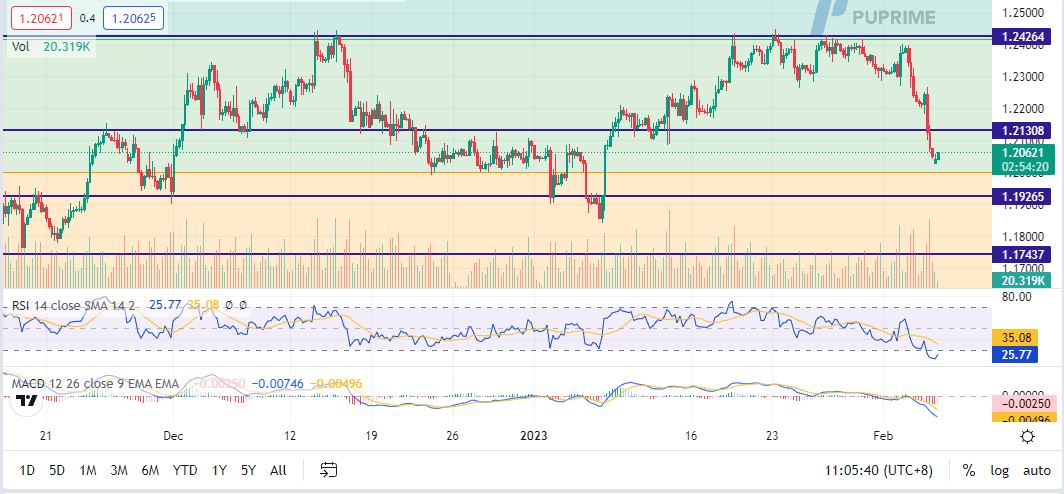Image resolution: width=1064 pixels, height=494 pixels.
Task: Select the 3M date range
Action: click(x=119, y=470)
